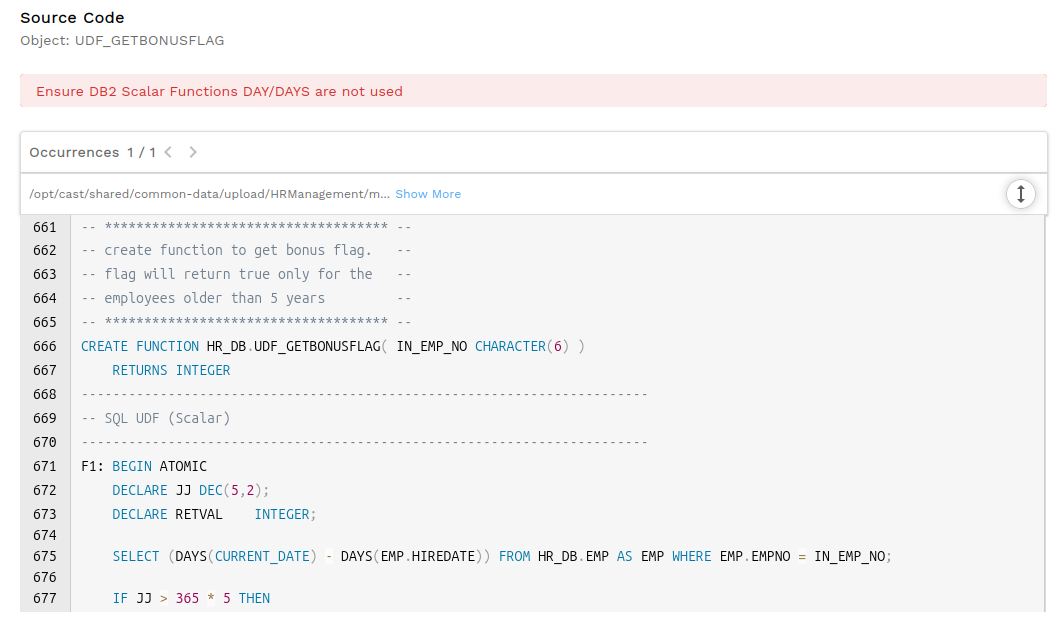Click the Object: UDF_GETBONUSFLAG subtitle

click(x=122, y=40)
